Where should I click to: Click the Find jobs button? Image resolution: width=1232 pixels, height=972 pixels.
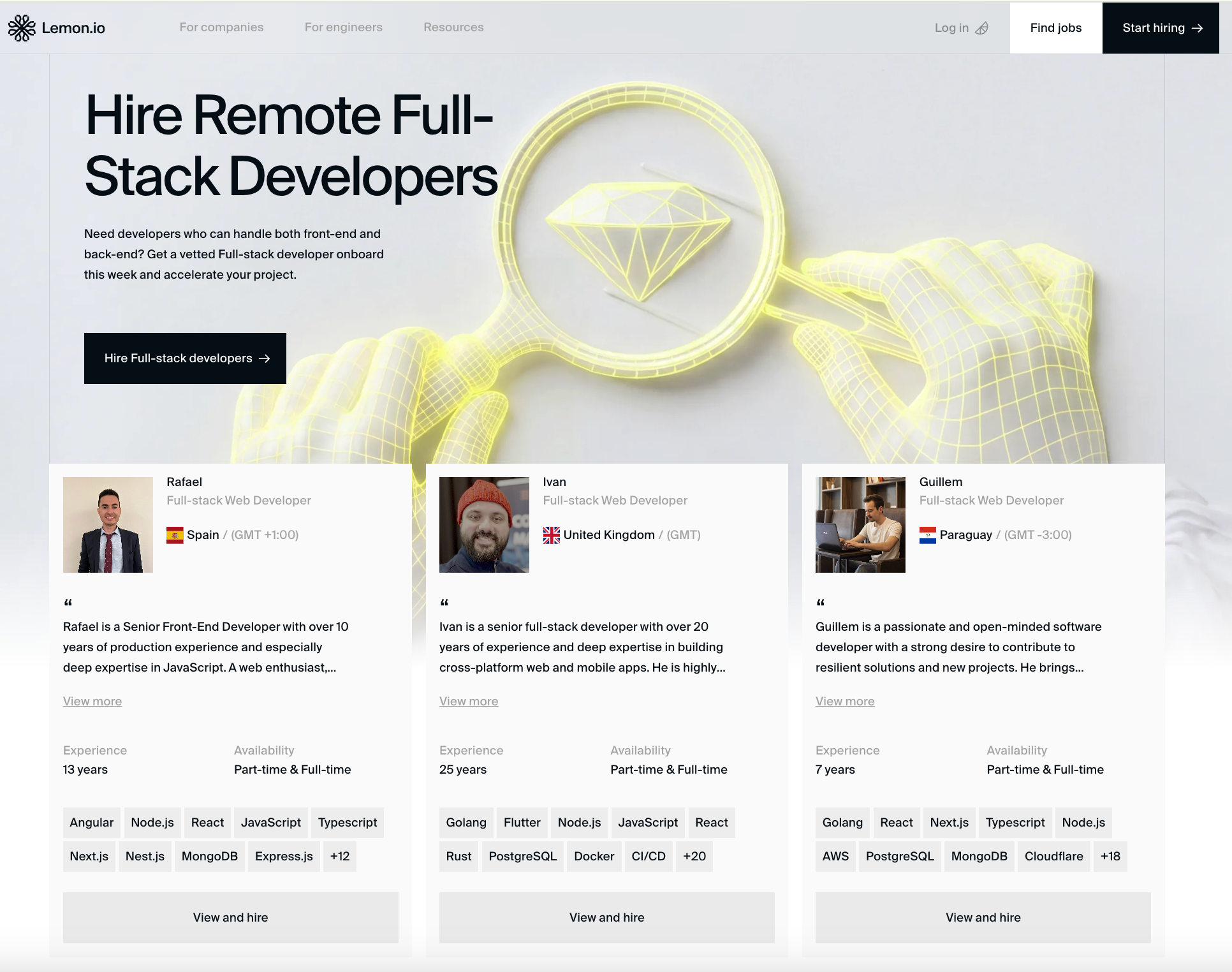coord(1055,28)
